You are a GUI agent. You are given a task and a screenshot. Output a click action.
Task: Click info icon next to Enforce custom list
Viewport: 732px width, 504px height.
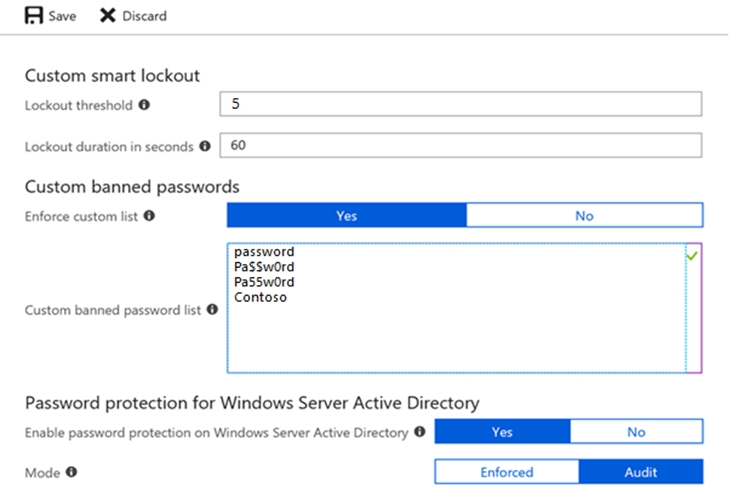[x=149, y=215]
